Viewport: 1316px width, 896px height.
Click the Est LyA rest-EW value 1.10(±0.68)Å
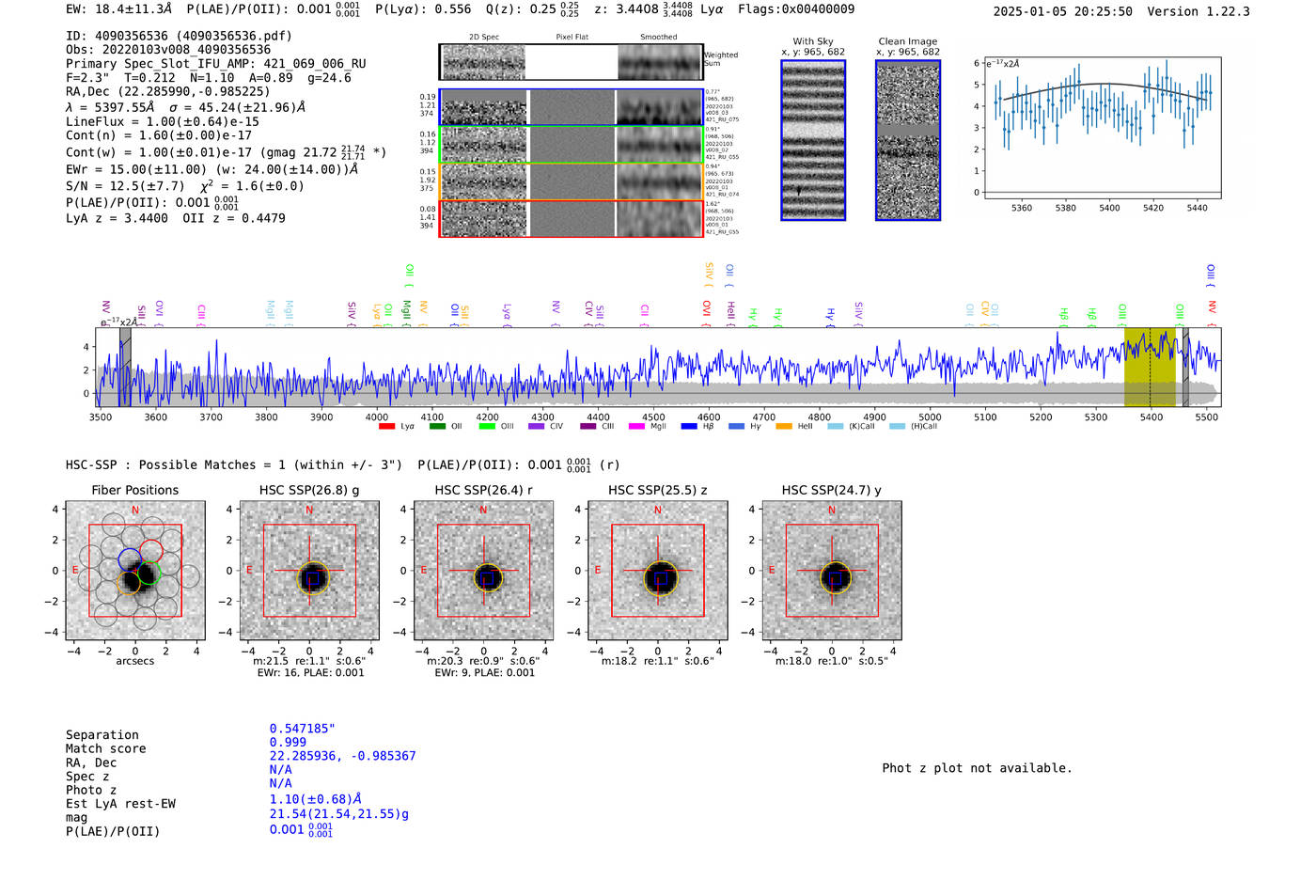(x=316, y=799)
